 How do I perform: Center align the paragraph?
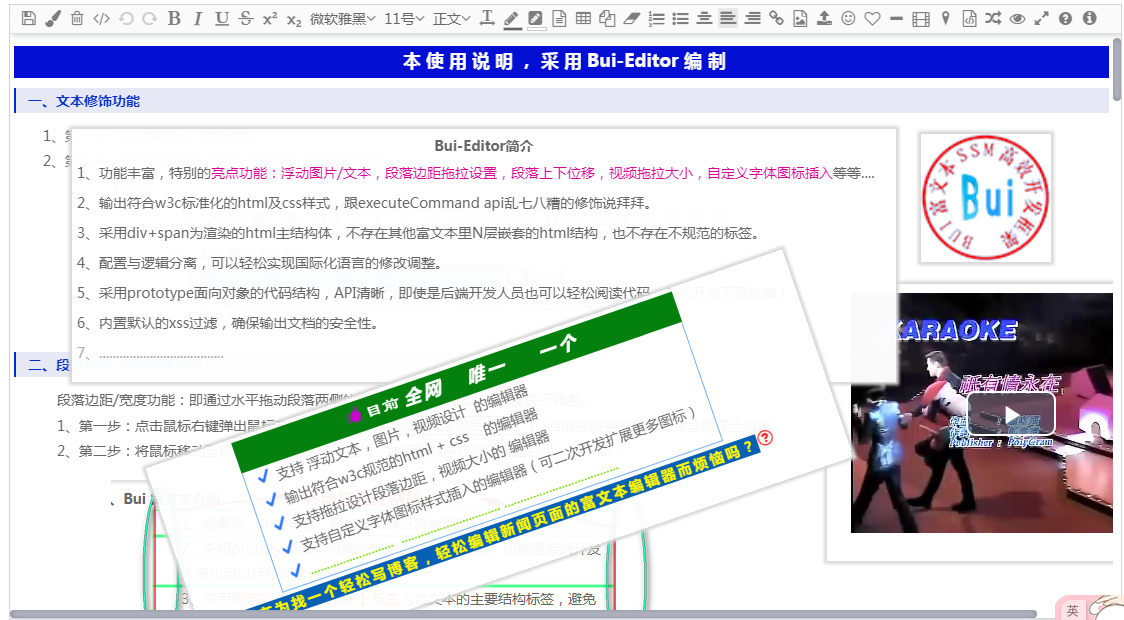tap(704, 19)
